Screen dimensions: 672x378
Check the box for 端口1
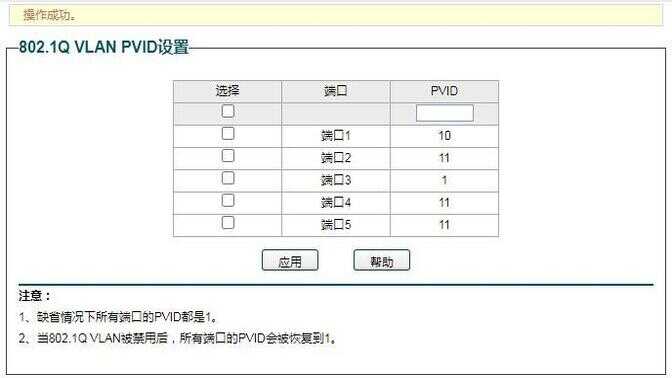tap(228, 134)
